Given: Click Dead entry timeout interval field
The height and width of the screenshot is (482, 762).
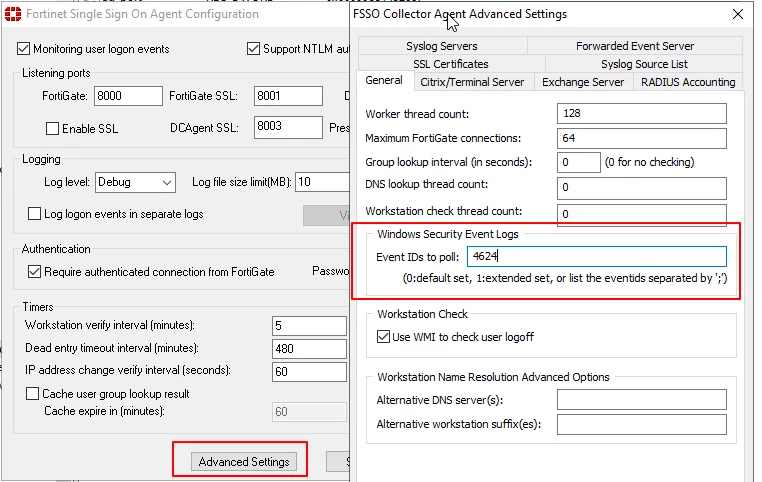Looking at the screenshot, I should pos(310,348).
